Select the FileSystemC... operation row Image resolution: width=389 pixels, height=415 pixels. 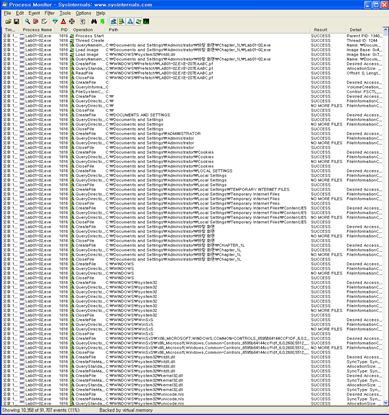click(193, 92)
